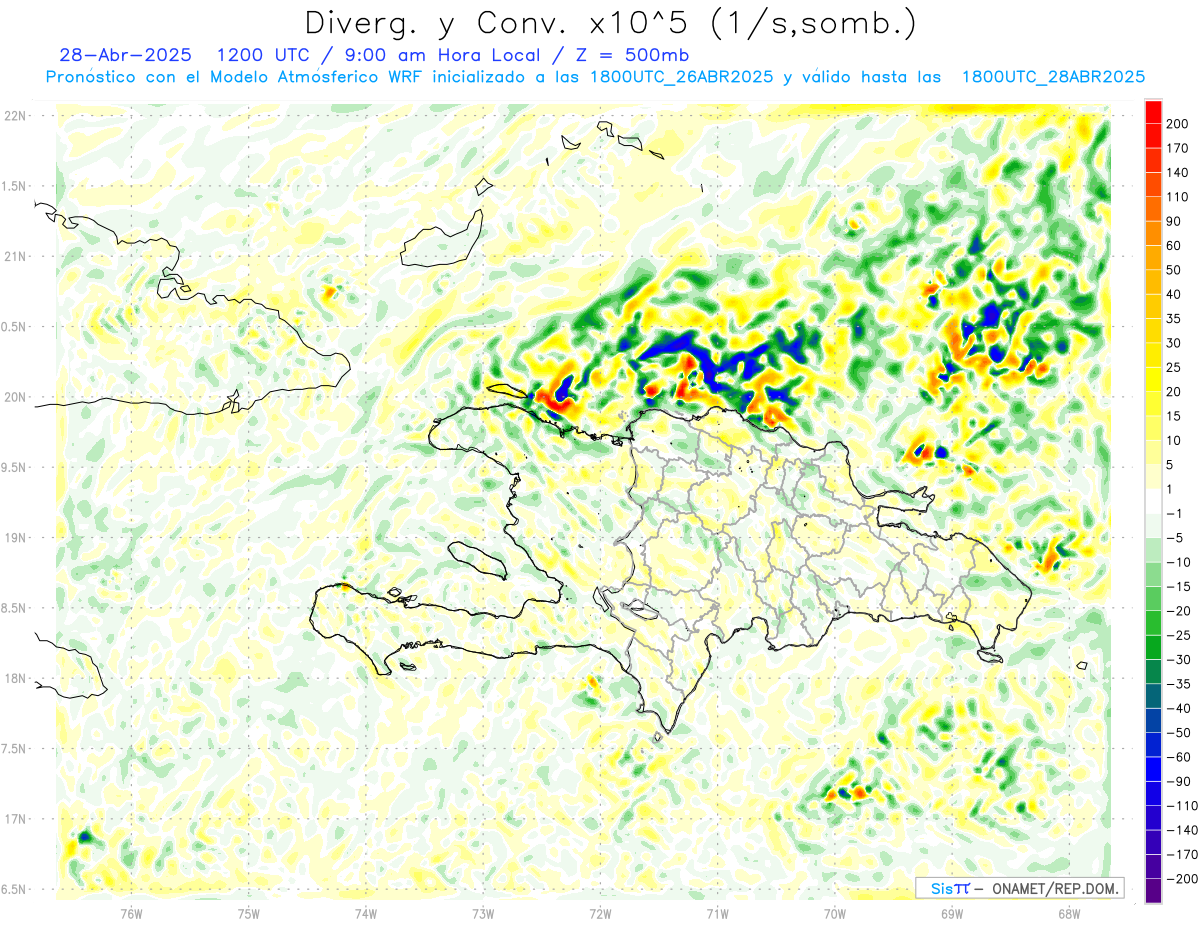Click the 'SisPI - ONAMET/REP.DOM.' credit box
The width and height of the screenshot is (1200, 927).
(1020, 888)
